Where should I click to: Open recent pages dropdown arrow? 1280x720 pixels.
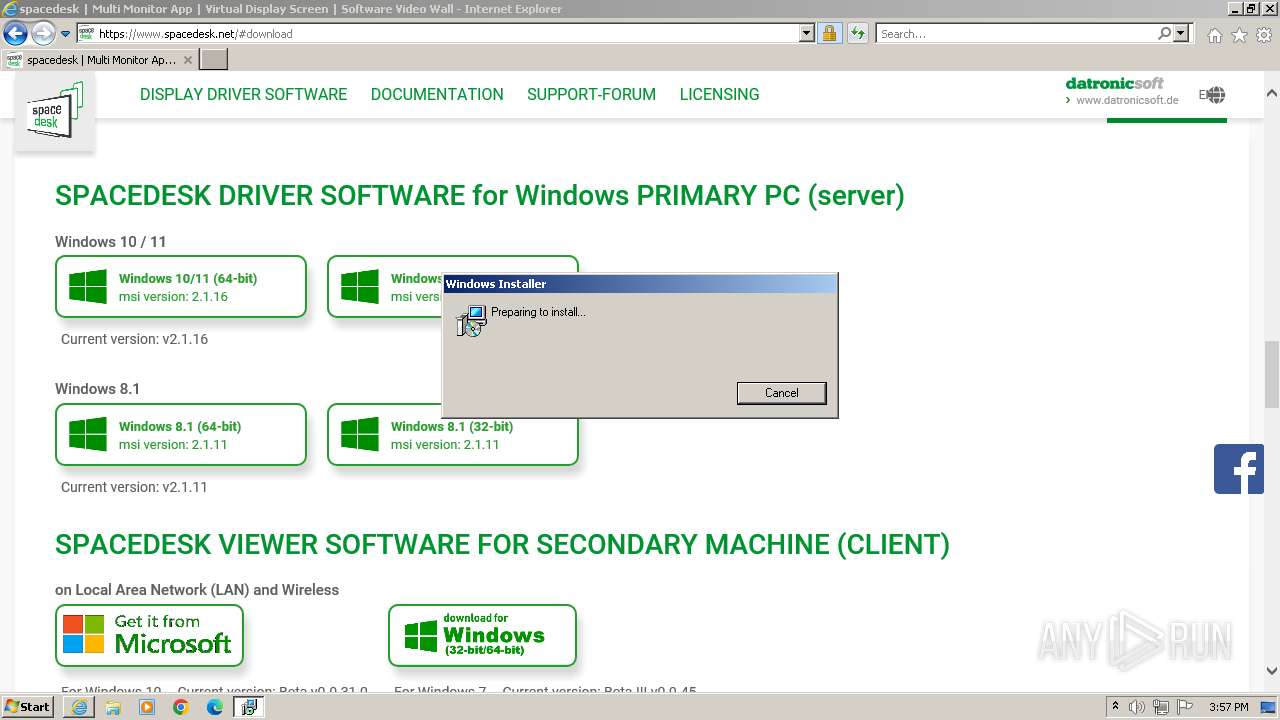coord(66,34)
